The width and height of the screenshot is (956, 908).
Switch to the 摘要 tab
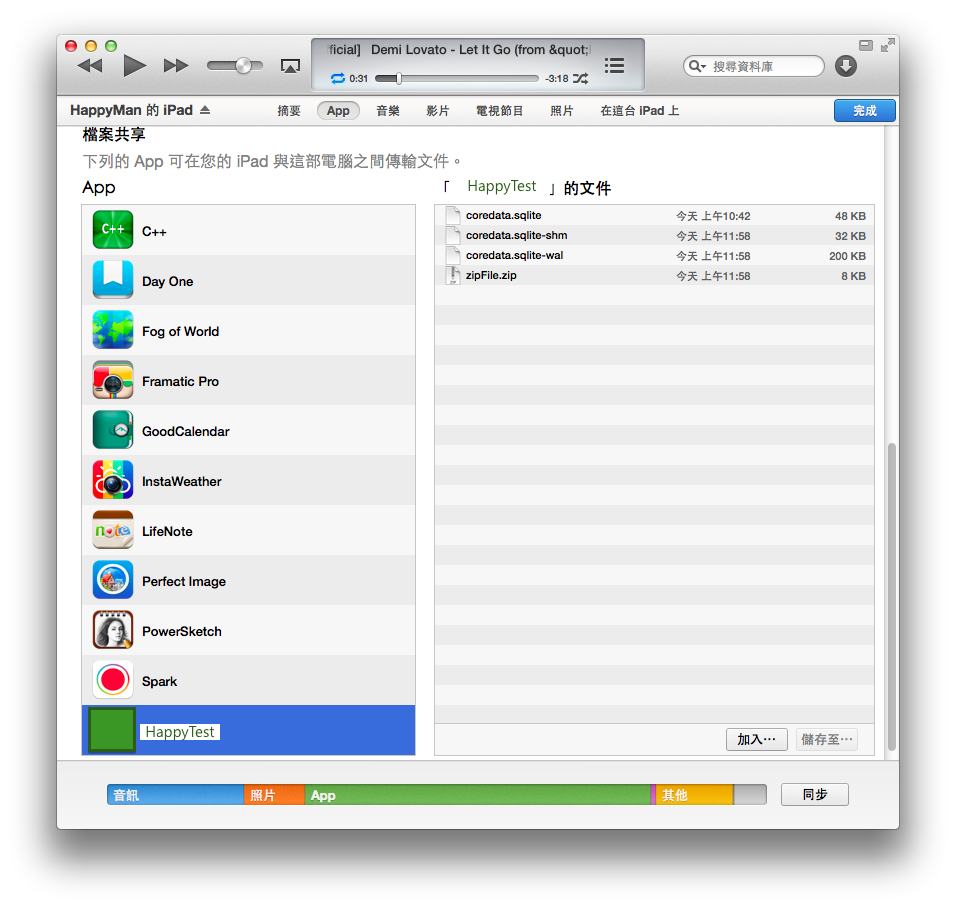click(289, 111)
